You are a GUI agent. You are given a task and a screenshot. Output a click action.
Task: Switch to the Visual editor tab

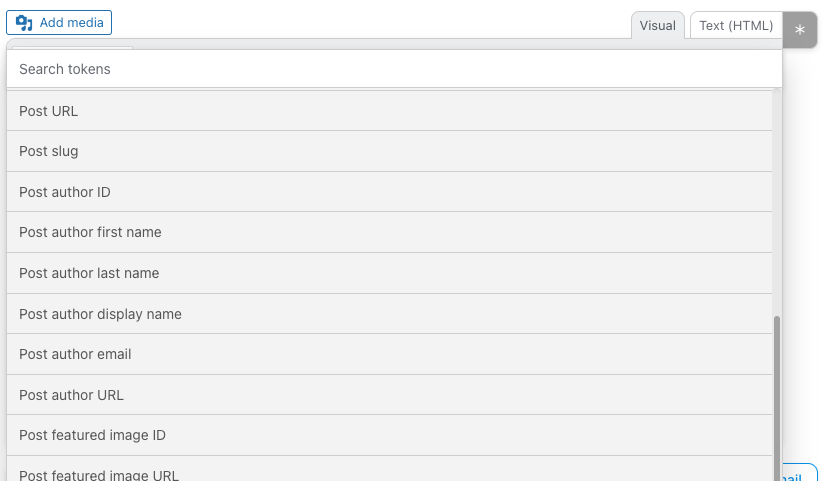(657, 25)
